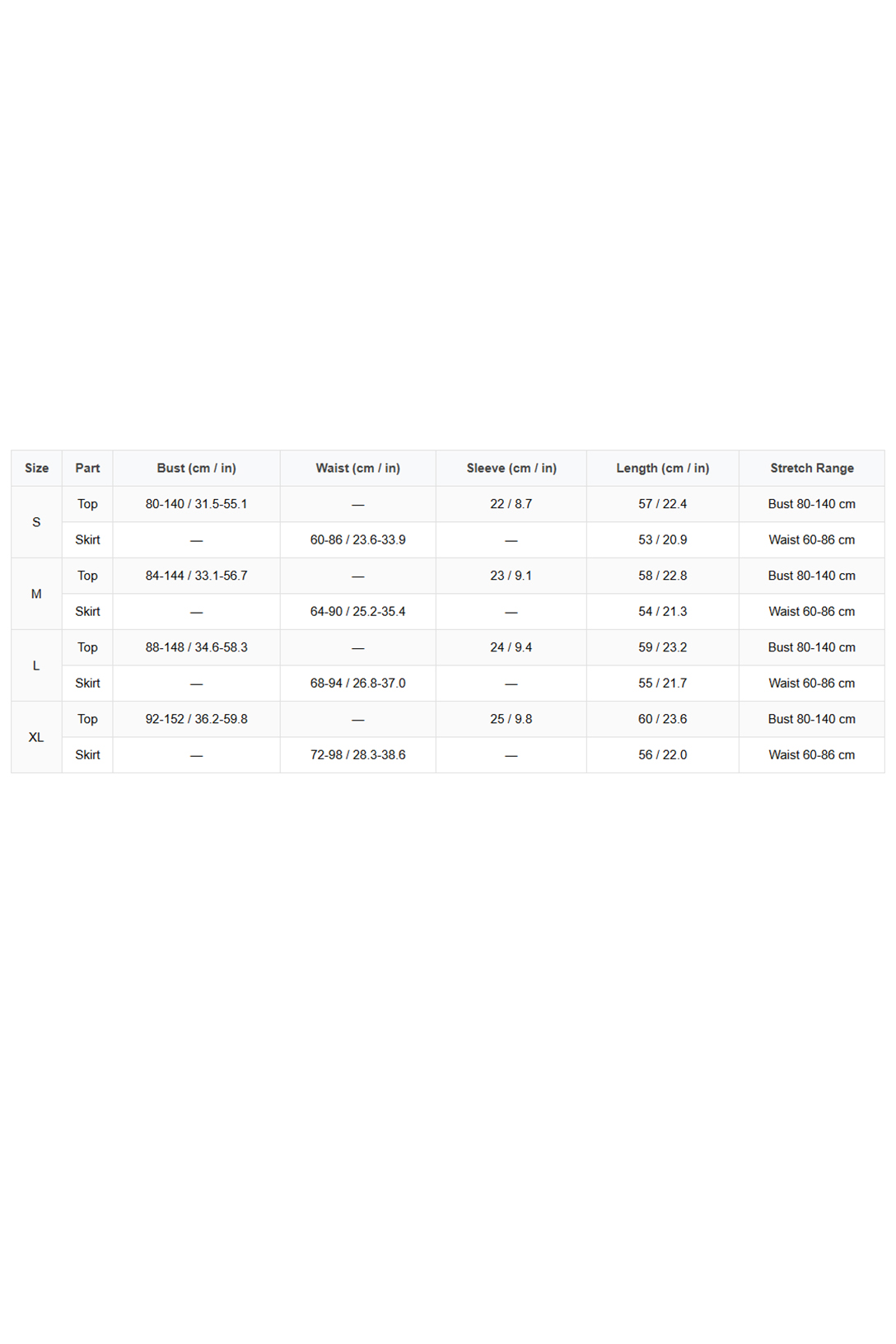The width and height of the screenshot is (896, 1344).
Task: Click the Sleeve (cm / in) header
Action: click(511, 468)
